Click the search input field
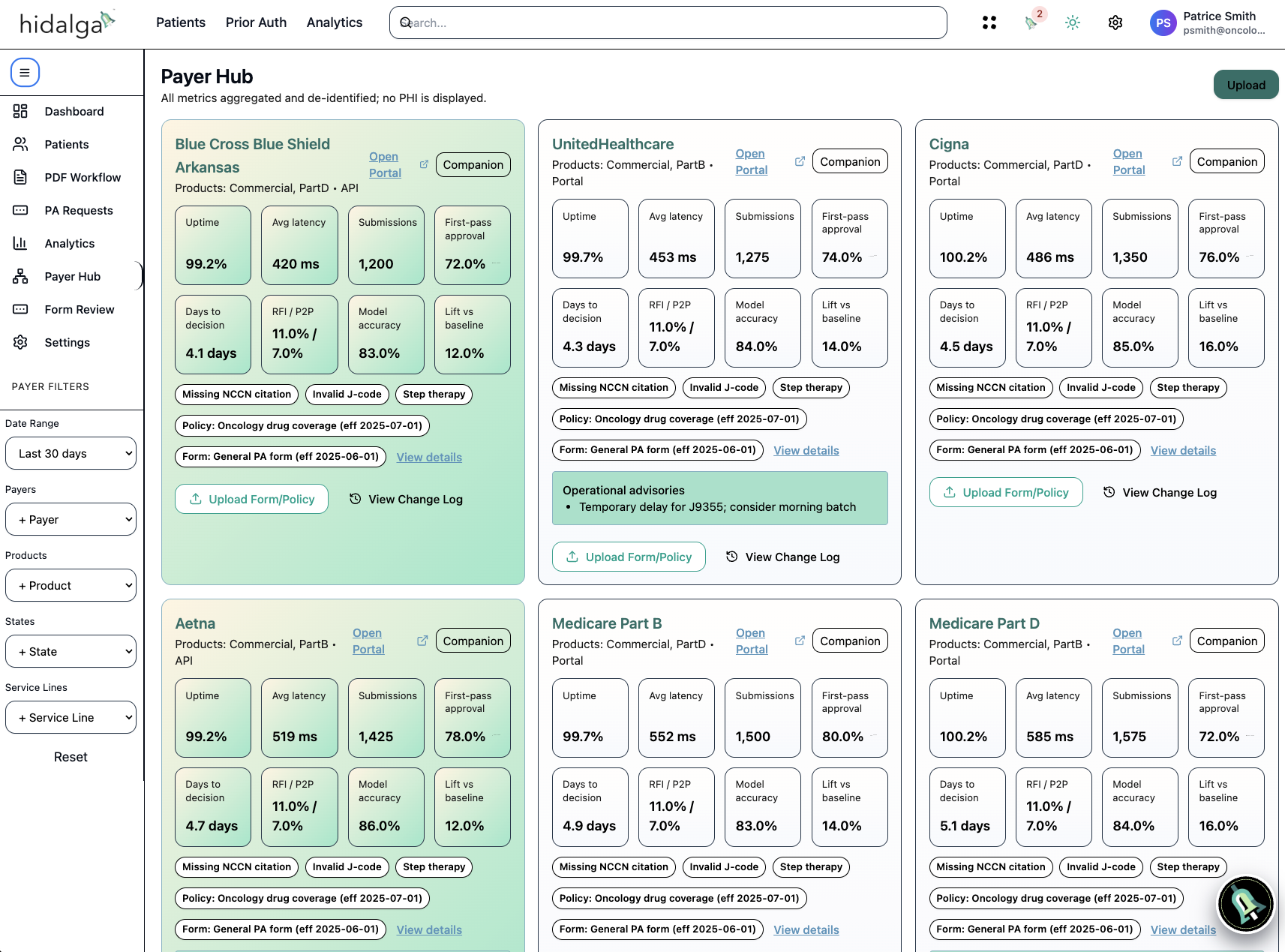Screen dimensions: 1285x952 668,23
